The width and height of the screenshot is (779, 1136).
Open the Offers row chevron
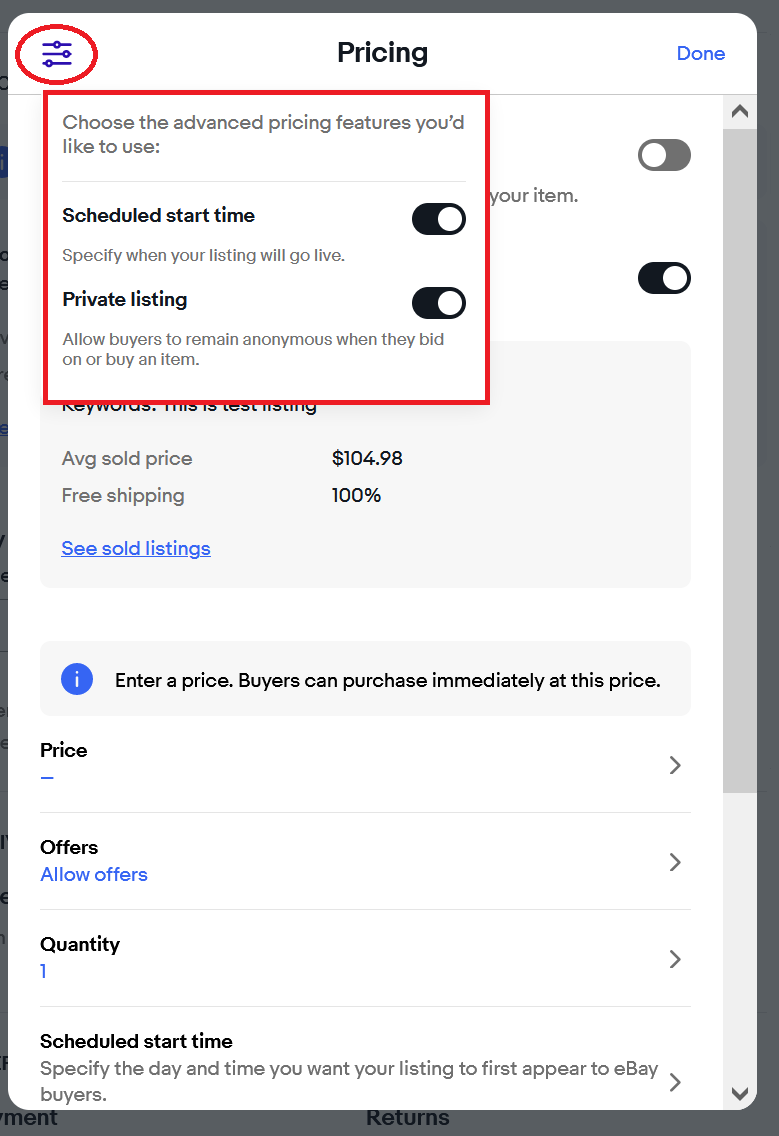click(x=675, y=862)
